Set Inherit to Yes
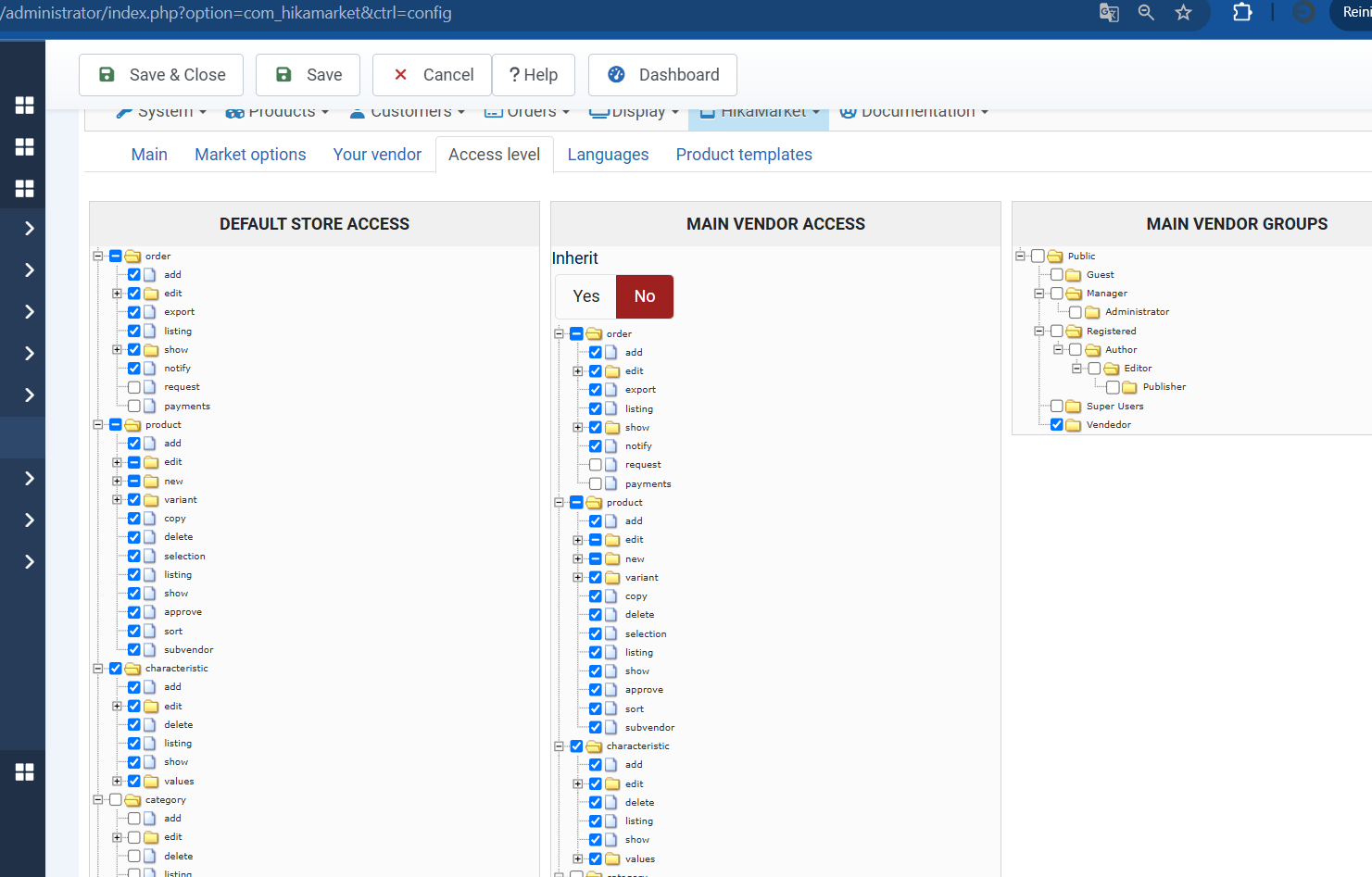This screenshot has width=1372, height=877. click(586, 296)
